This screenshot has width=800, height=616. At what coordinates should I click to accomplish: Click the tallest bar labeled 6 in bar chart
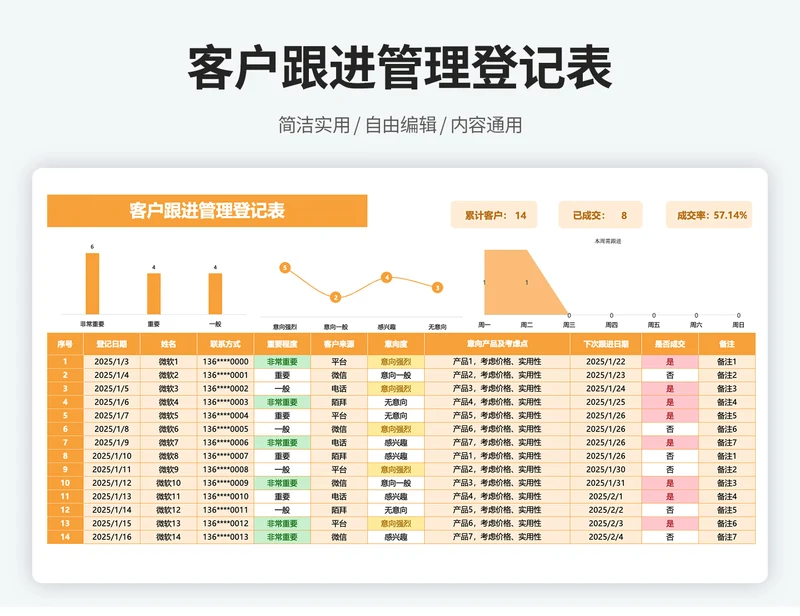coord(92,283)
